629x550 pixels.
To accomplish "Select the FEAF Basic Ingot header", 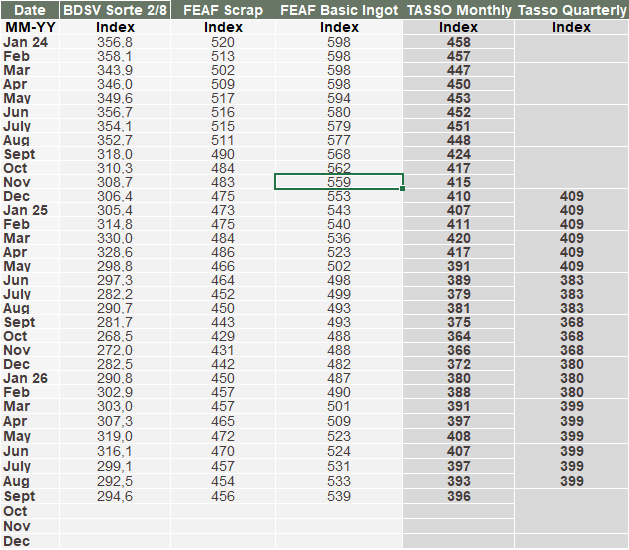I will pyautogui.click(x=339, y=10).
